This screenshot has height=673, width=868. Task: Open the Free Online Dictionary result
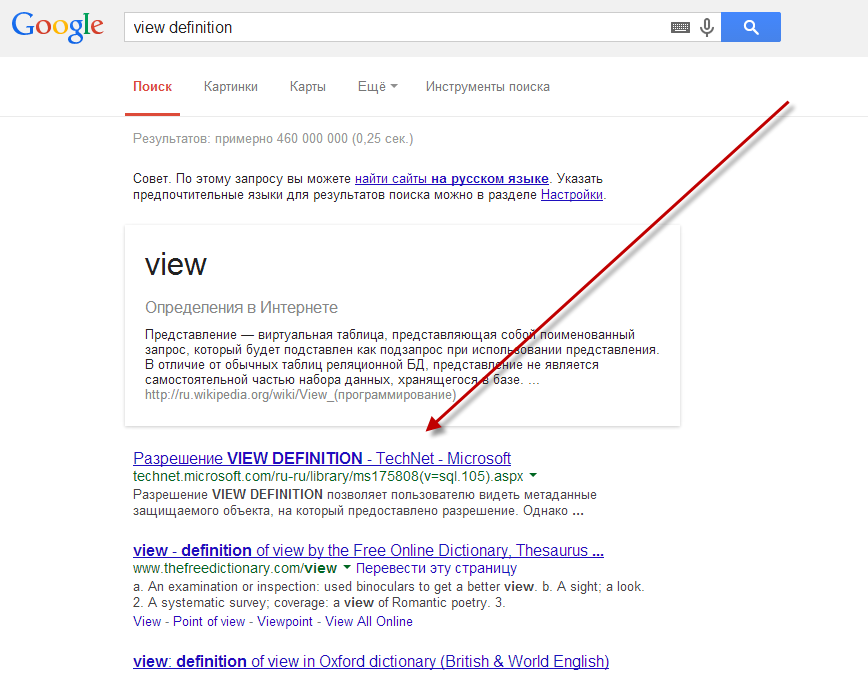tap(368, 550)
